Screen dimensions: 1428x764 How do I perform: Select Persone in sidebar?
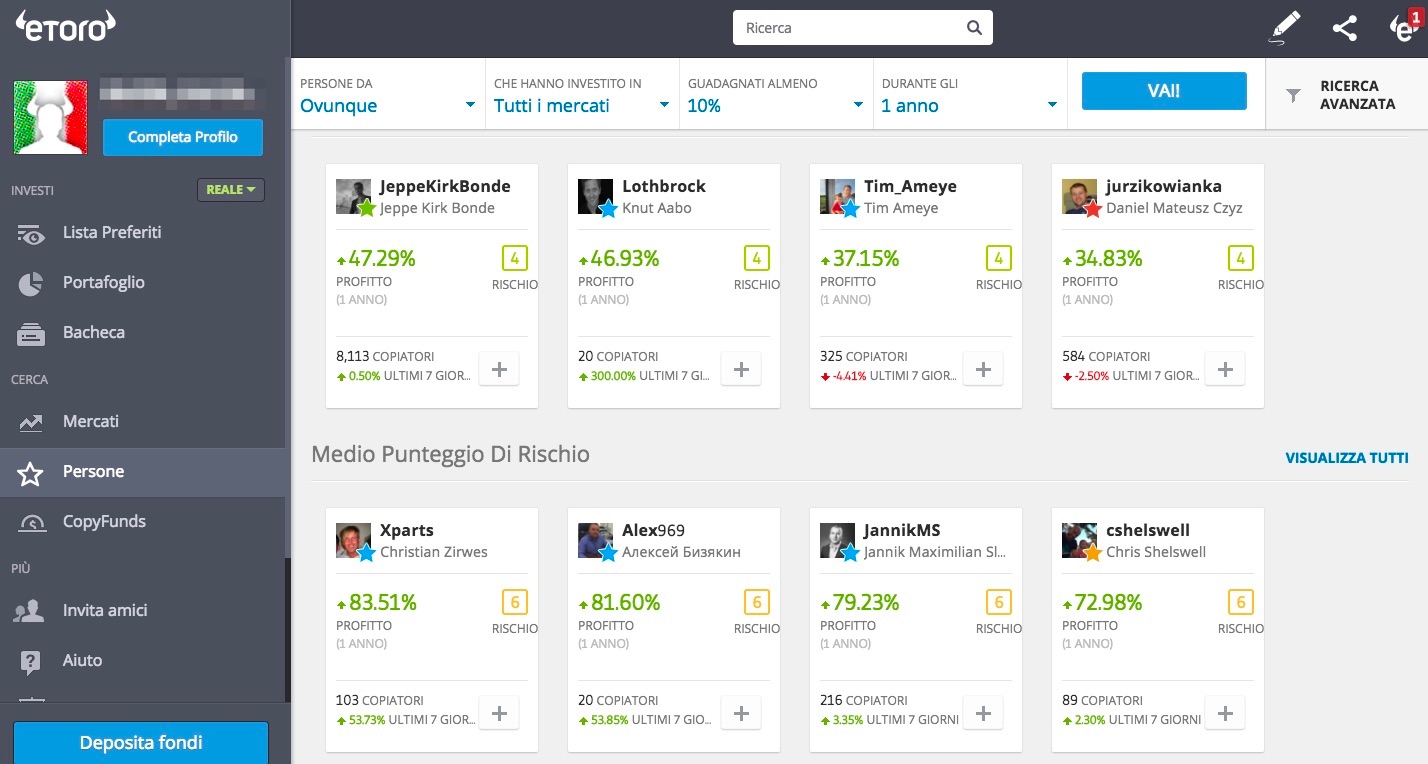[x=142, y=472]
